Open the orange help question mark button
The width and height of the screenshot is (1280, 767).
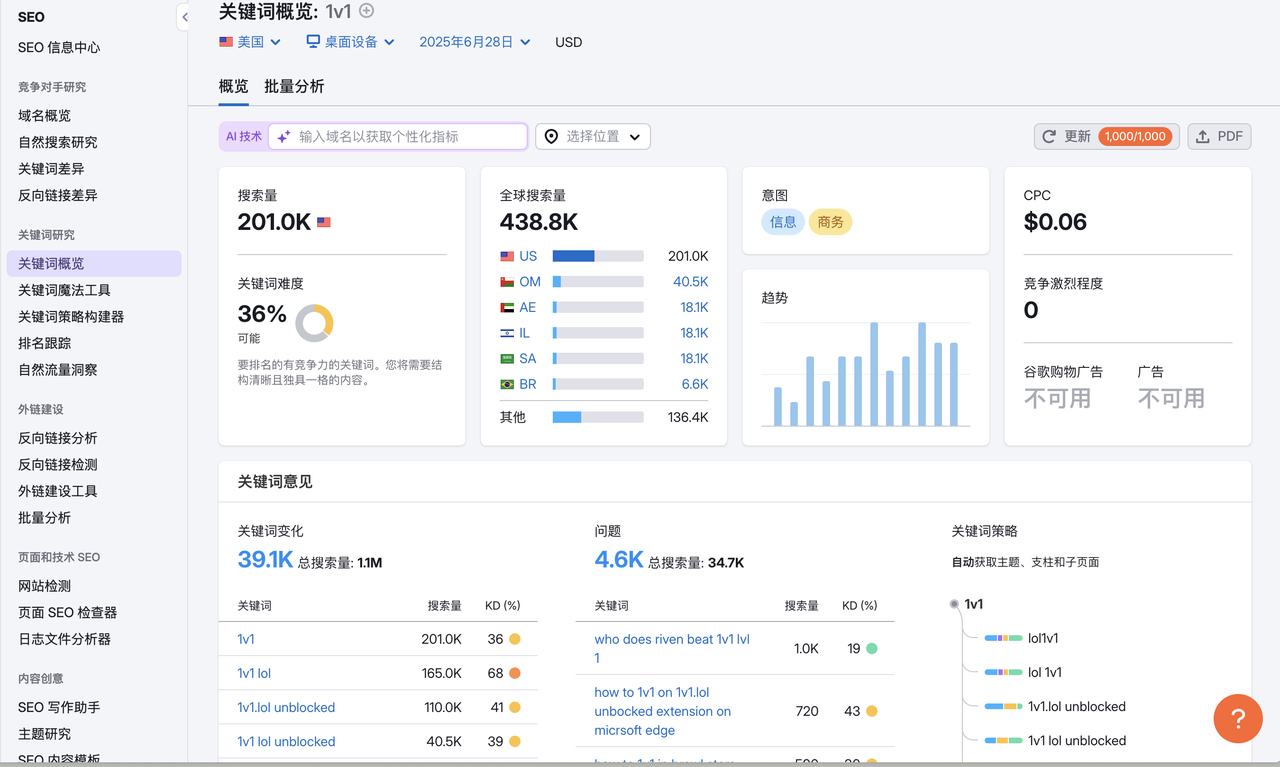coord(1237,718)
